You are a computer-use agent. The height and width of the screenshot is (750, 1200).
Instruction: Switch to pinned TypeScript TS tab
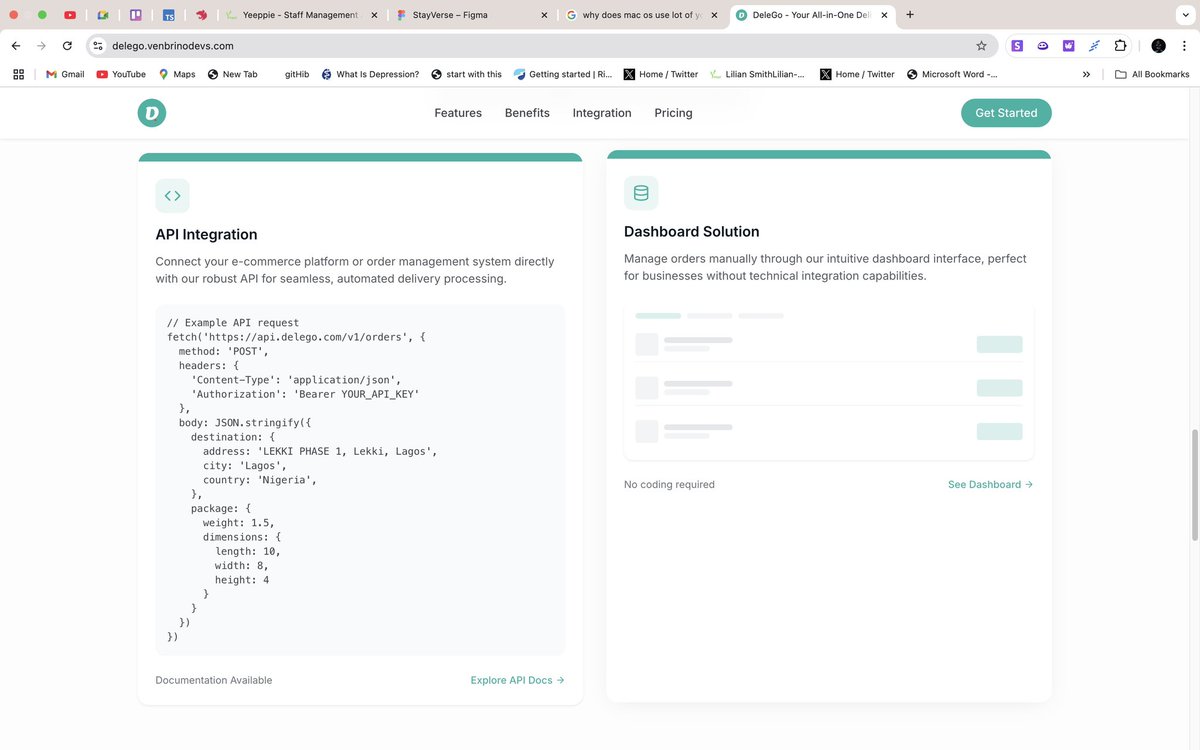tap(169, 15)
